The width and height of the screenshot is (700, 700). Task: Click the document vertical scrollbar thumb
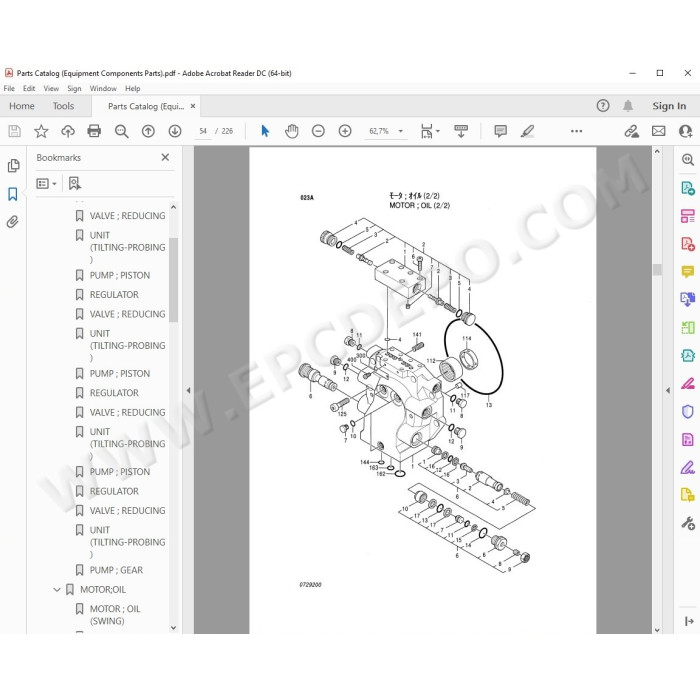click(x=657, y=270)
